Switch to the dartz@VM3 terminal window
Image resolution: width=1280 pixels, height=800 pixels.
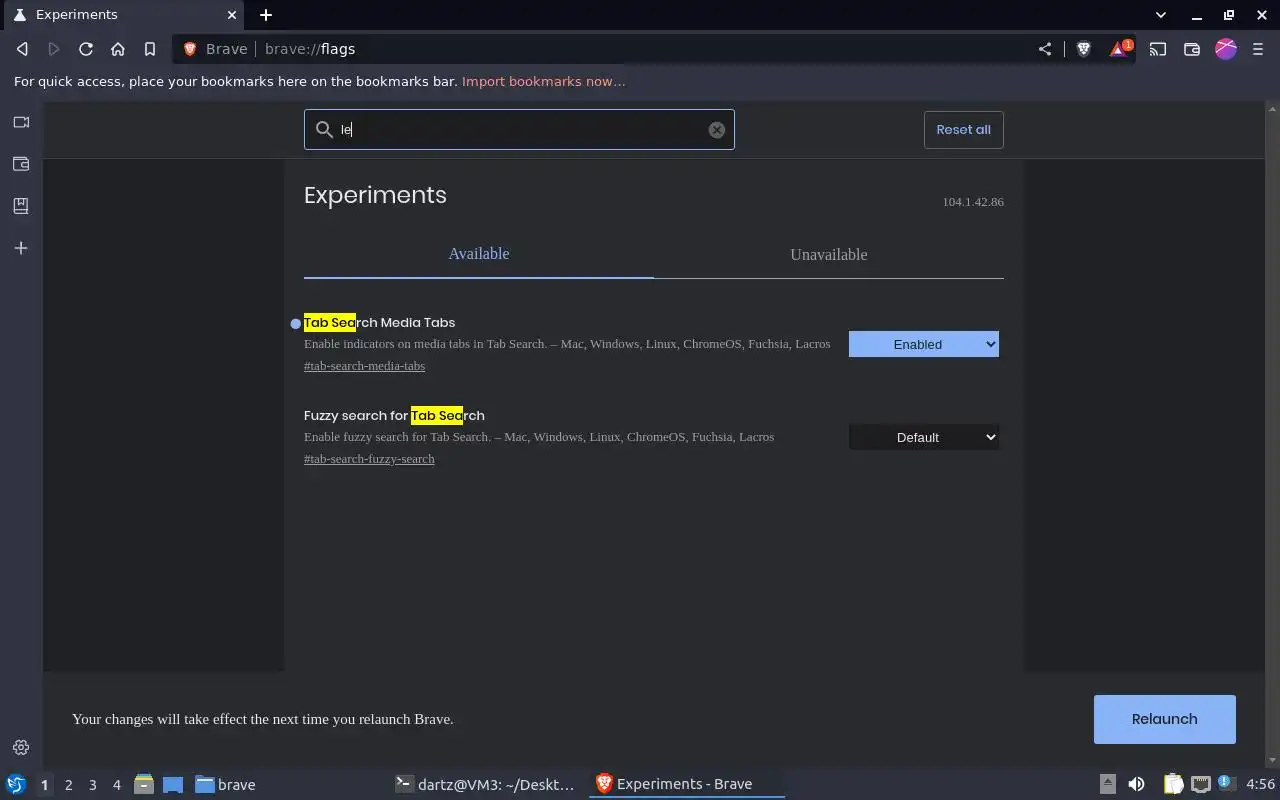[x=485, y=785]
